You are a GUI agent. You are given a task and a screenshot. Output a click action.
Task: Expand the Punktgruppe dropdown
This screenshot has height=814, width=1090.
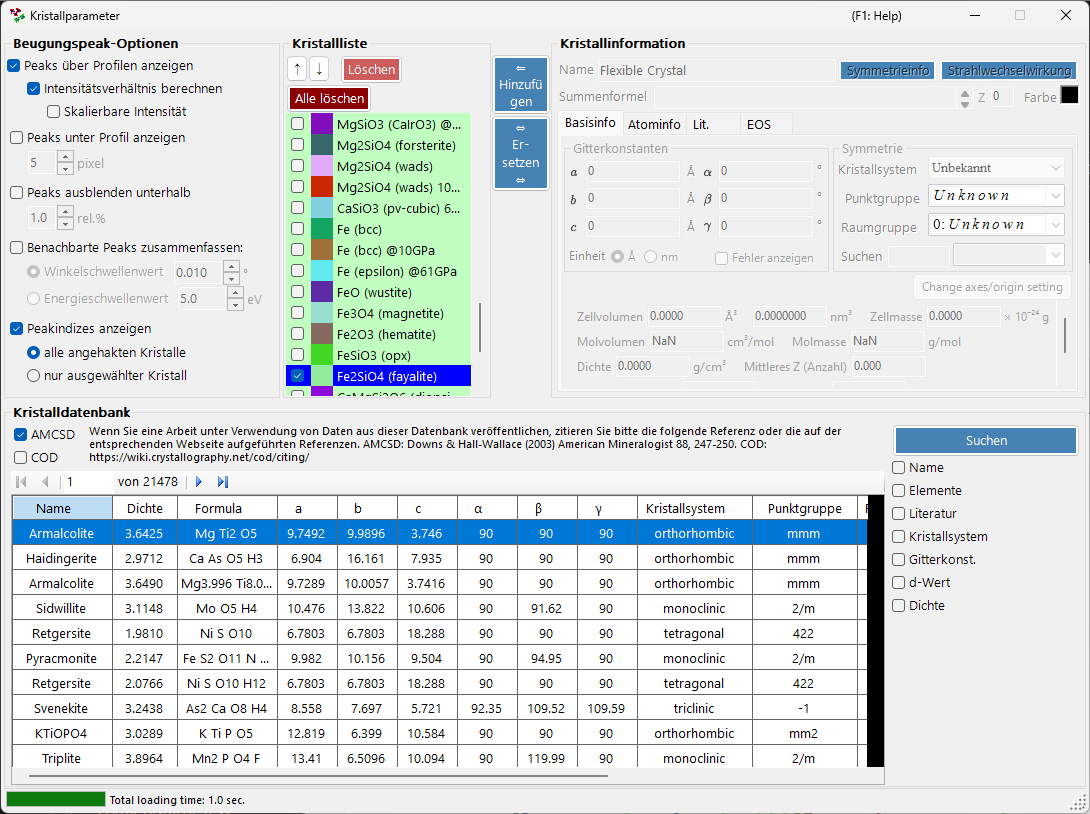pos(996,196)
